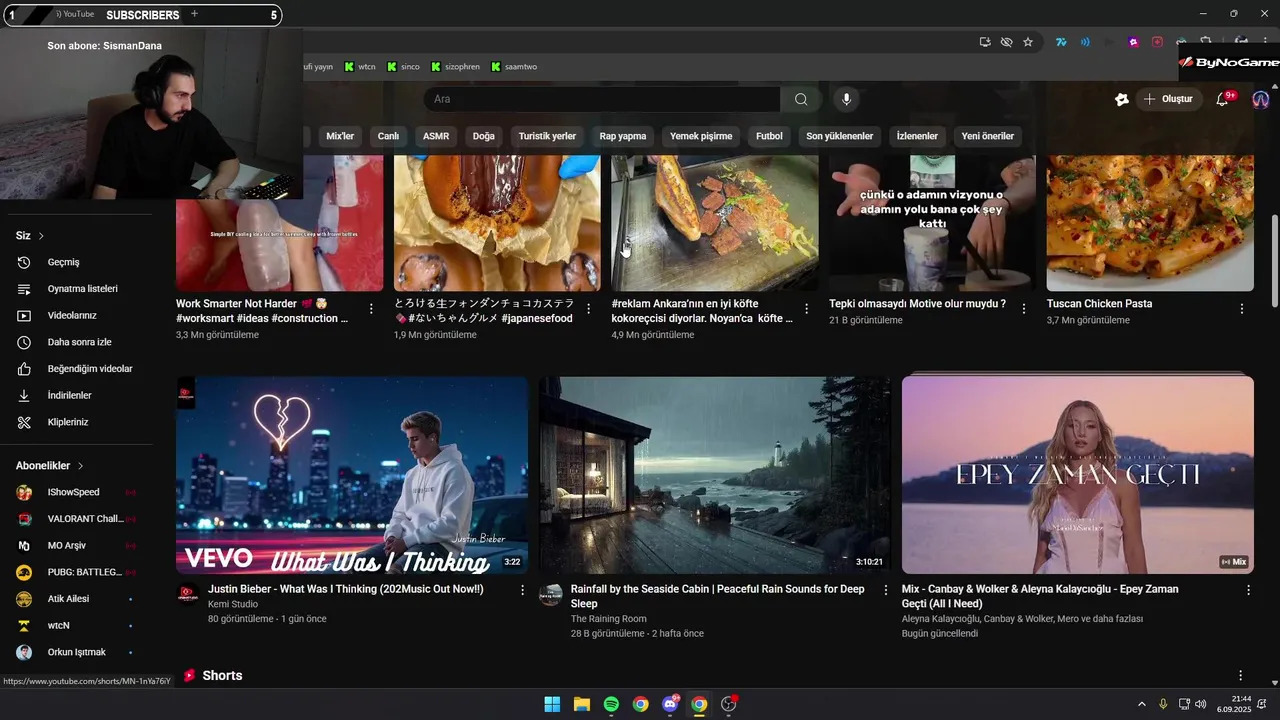Click the Ara search input field

point(602,99)
